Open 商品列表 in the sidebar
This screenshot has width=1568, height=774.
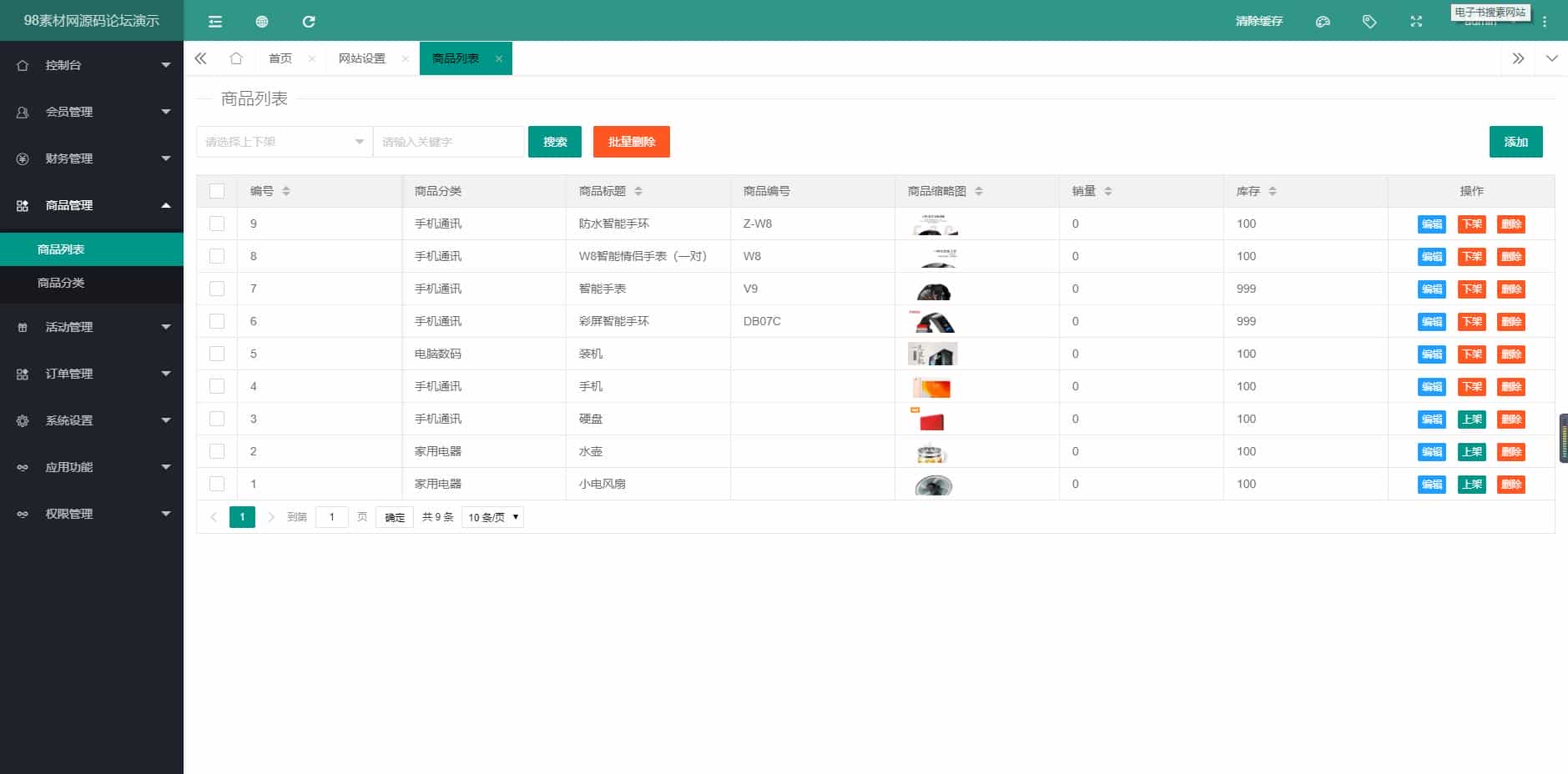pyautogui.click(x=92, y=249)
